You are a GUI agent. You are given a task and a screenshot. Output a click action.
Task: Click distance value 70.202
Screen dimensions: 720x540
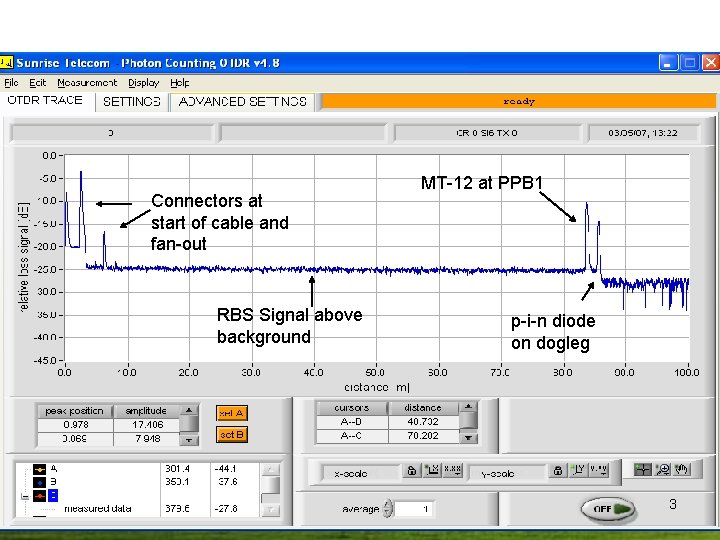pos(423,435)
